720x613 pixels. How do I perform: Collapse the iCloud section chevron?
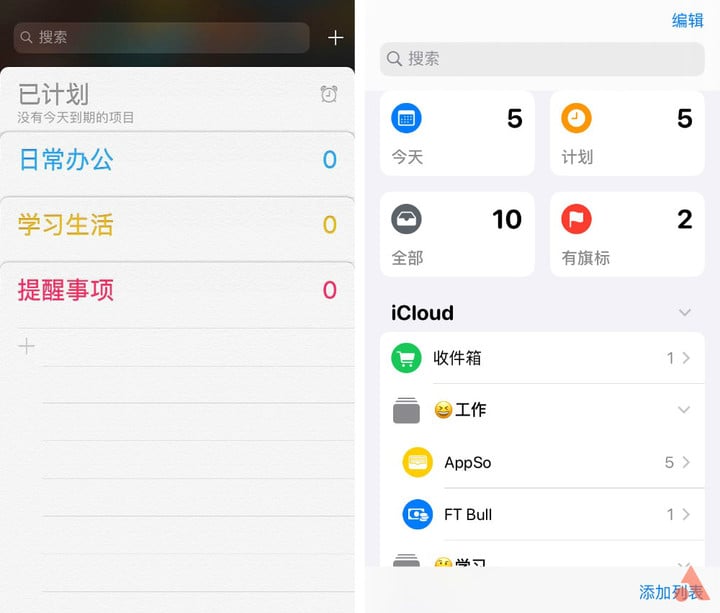(685, 313)
